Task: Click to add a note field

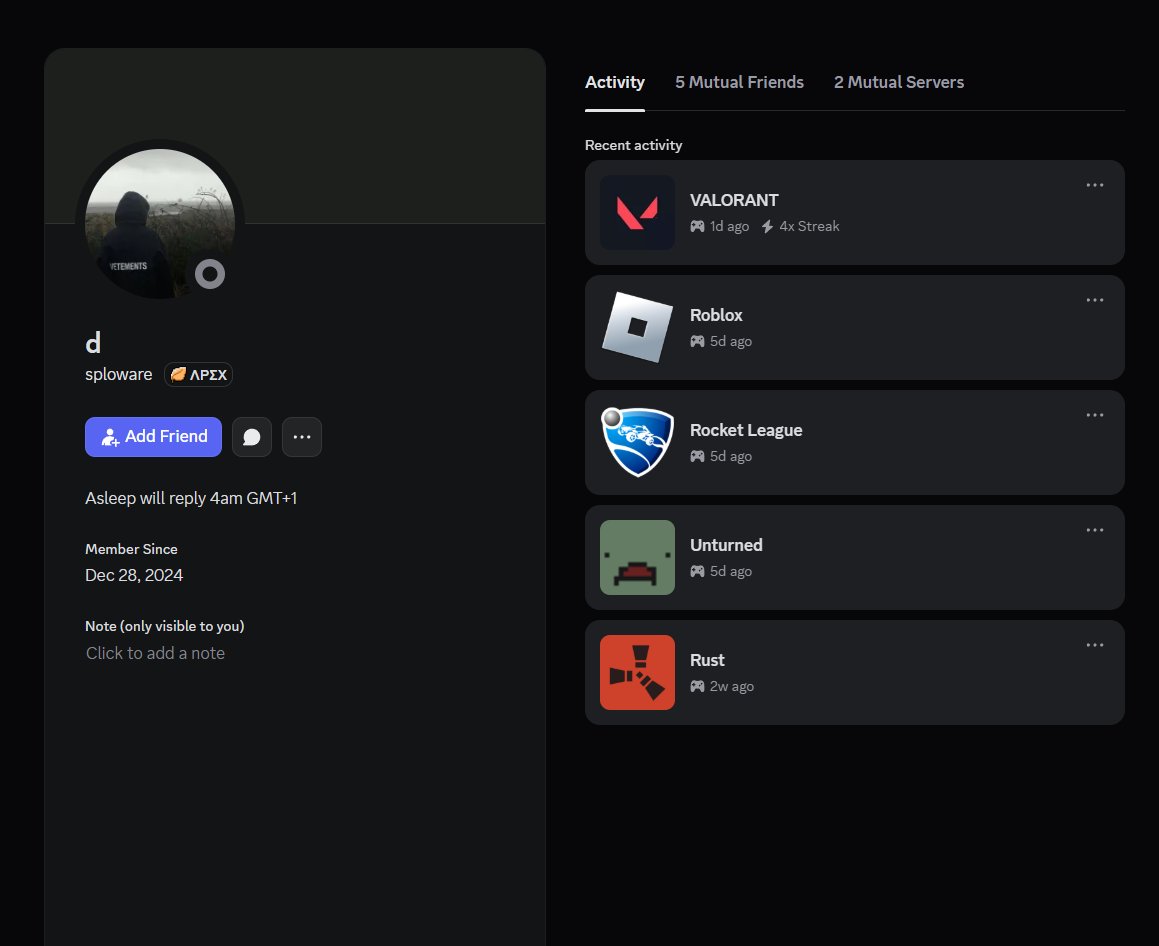Action: (155, 653)
